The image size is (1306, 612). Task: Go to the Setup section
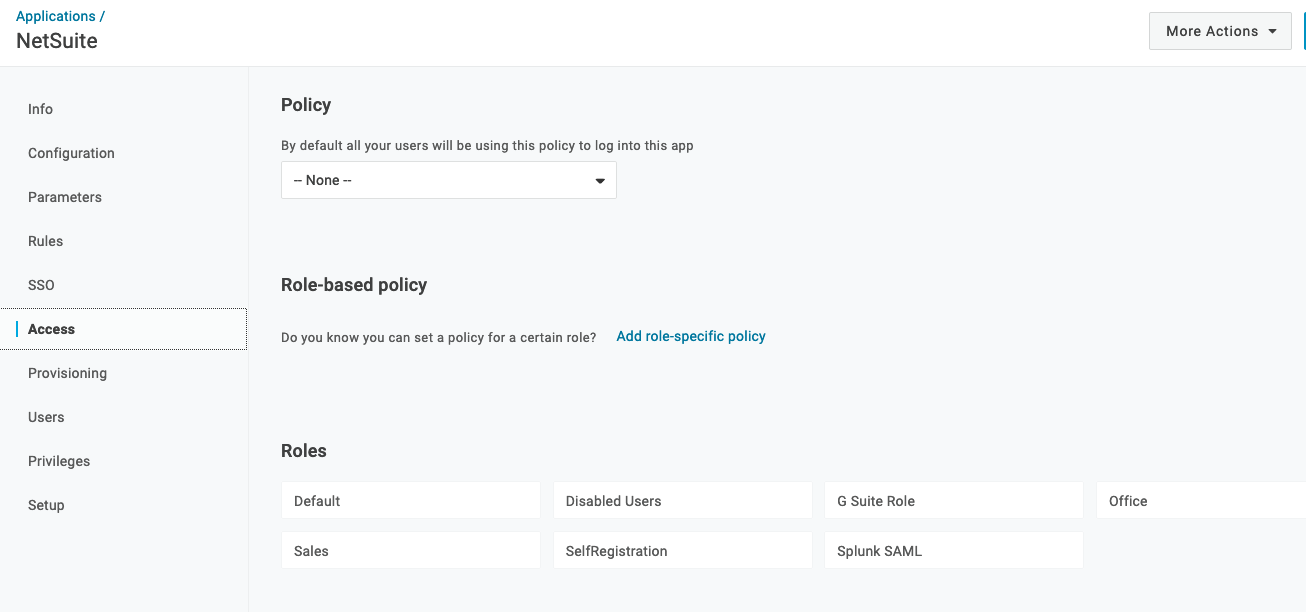(x=46, y=505)
